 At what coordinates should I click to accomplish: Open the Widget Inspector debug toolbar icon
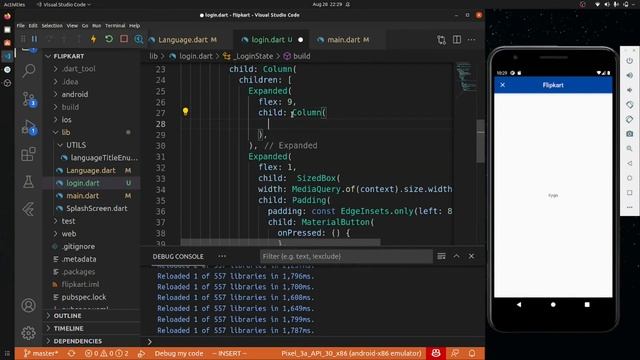[x=139, y=39]
